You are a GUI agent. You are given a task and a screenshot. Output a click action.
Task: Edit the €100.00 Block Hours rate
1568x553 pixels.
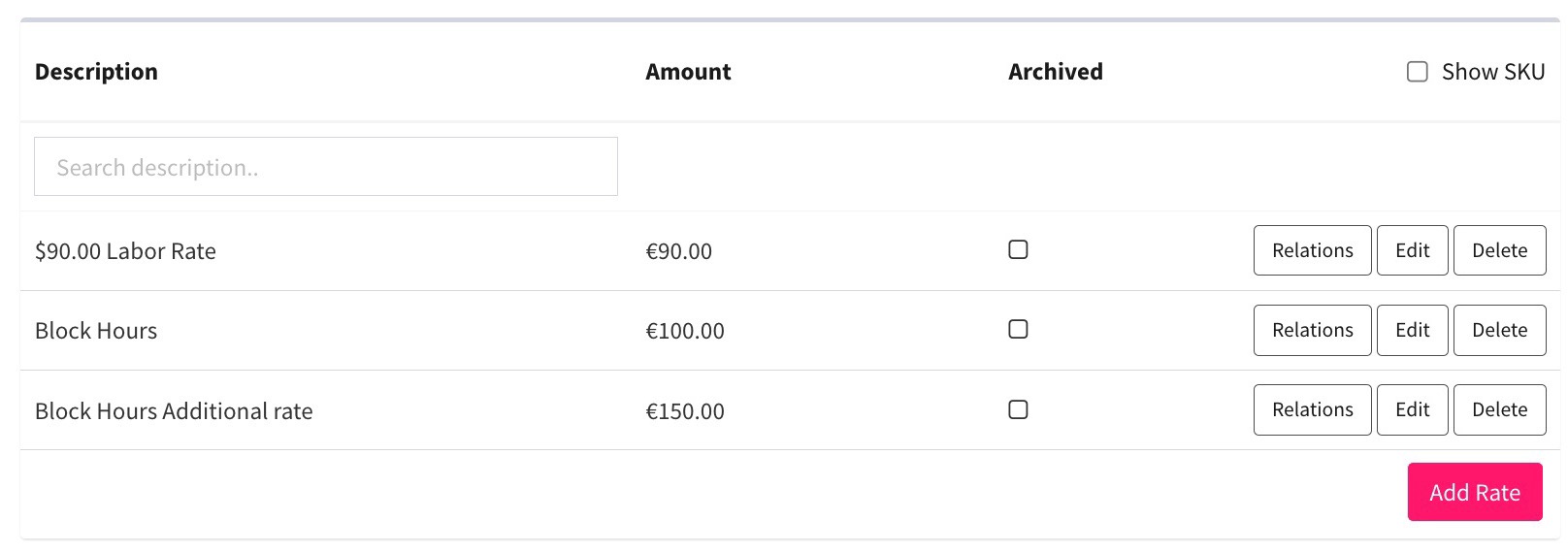click(x=1412, y=330)
